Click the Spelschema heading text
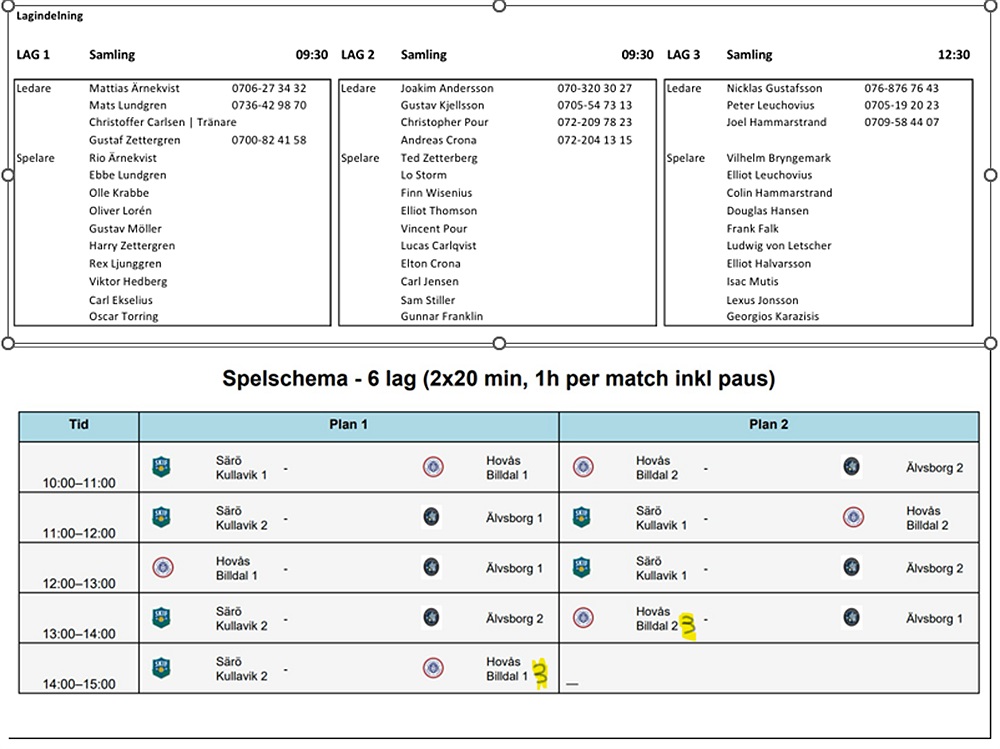 [x=498, y=379]
